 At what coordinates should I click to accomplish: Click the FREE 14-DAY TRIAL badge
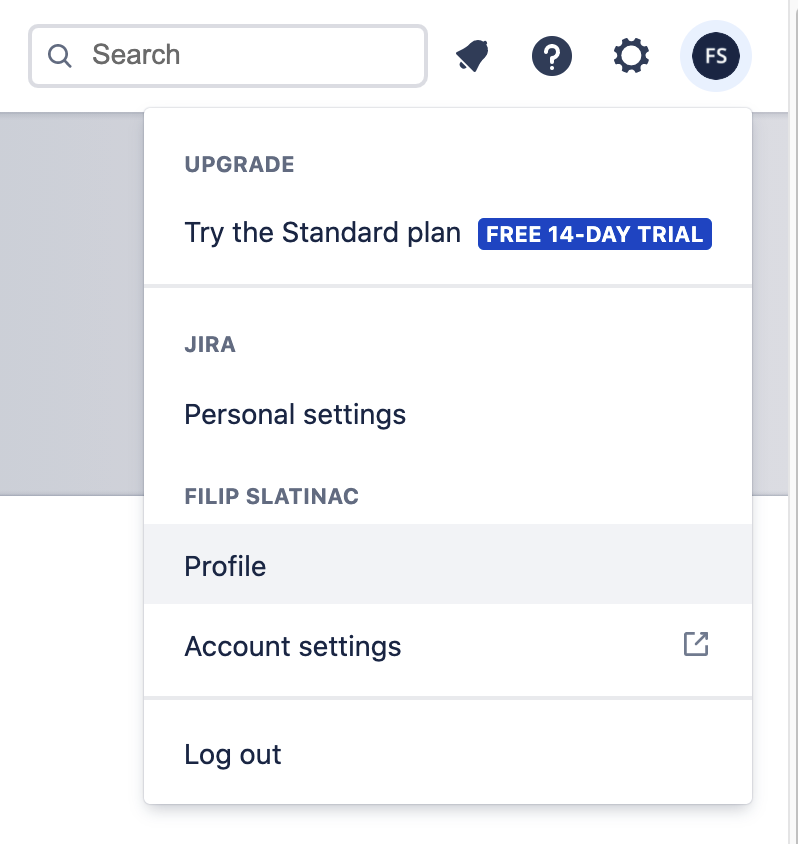[595, 234]
